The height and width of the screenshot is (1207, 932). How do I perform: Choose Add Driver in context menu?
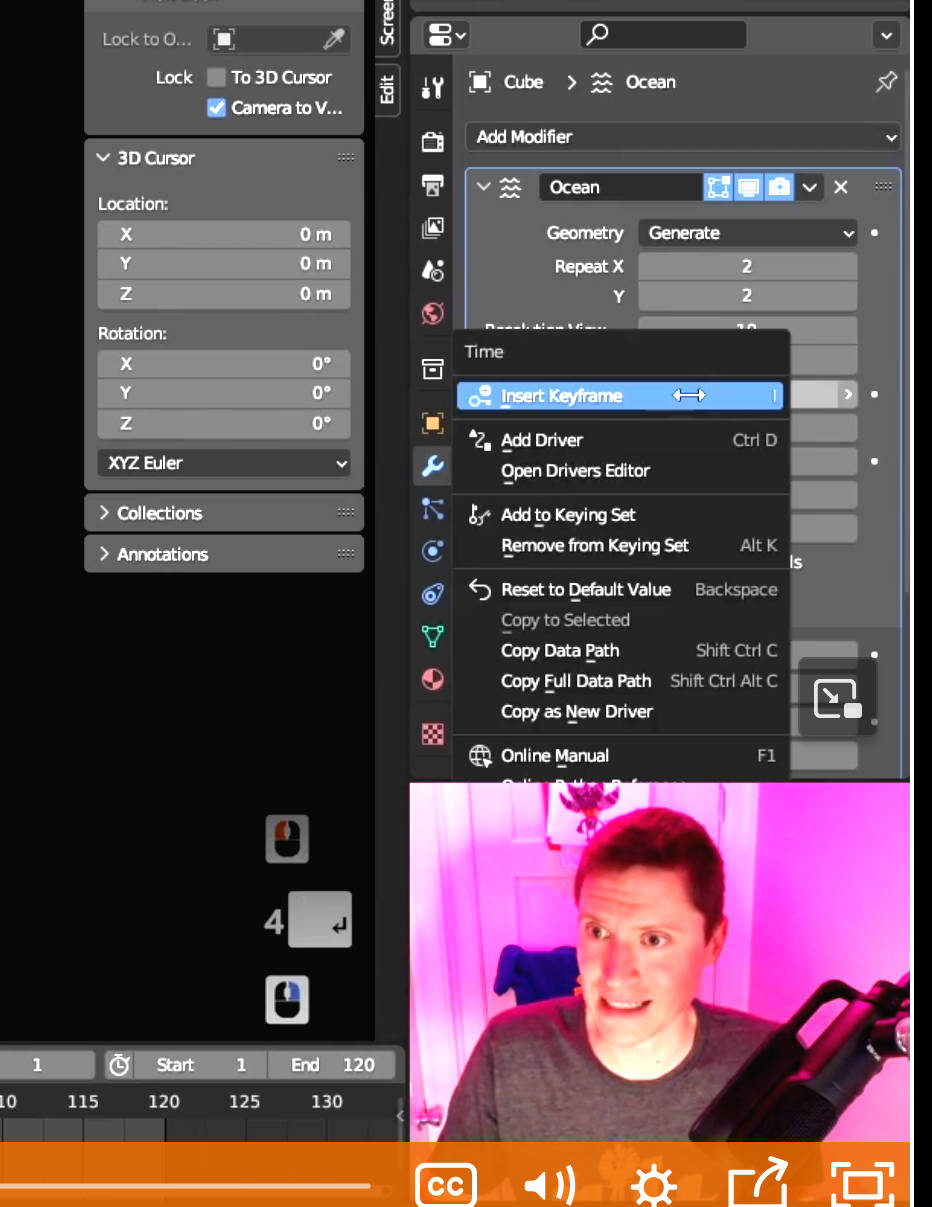[x=620, y=440]
